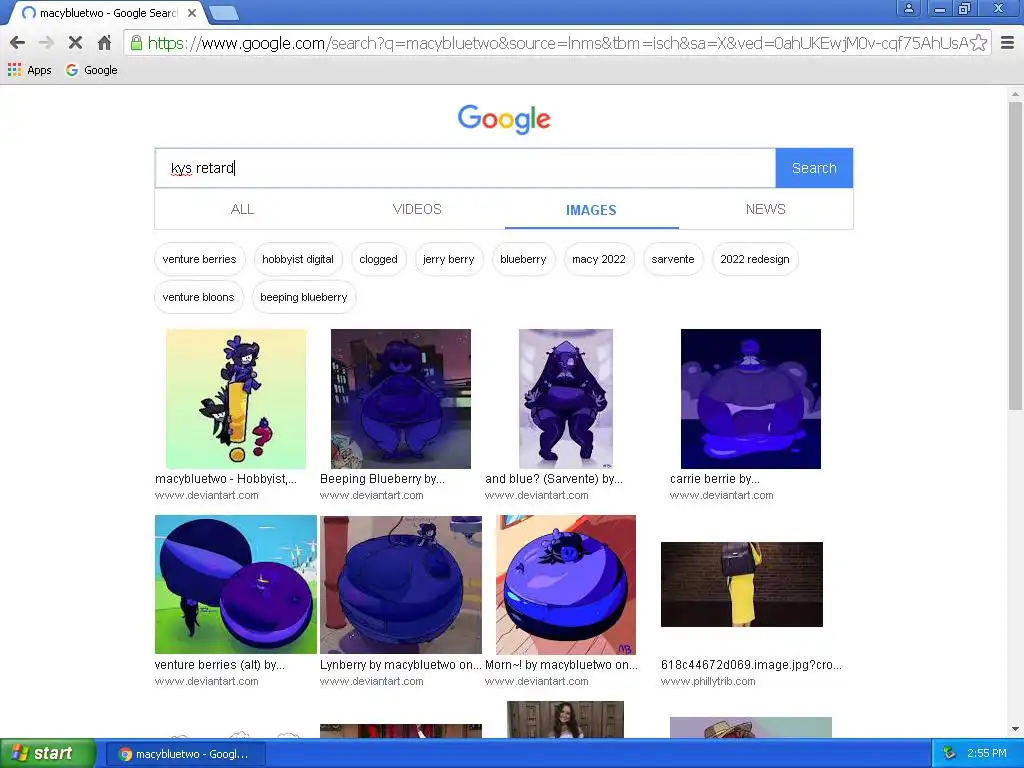Image resolution: width=1024 pixels, height=768 pixels.
Task: Click the Morn~! by macybluetwo title link
Action: point(562,665)
